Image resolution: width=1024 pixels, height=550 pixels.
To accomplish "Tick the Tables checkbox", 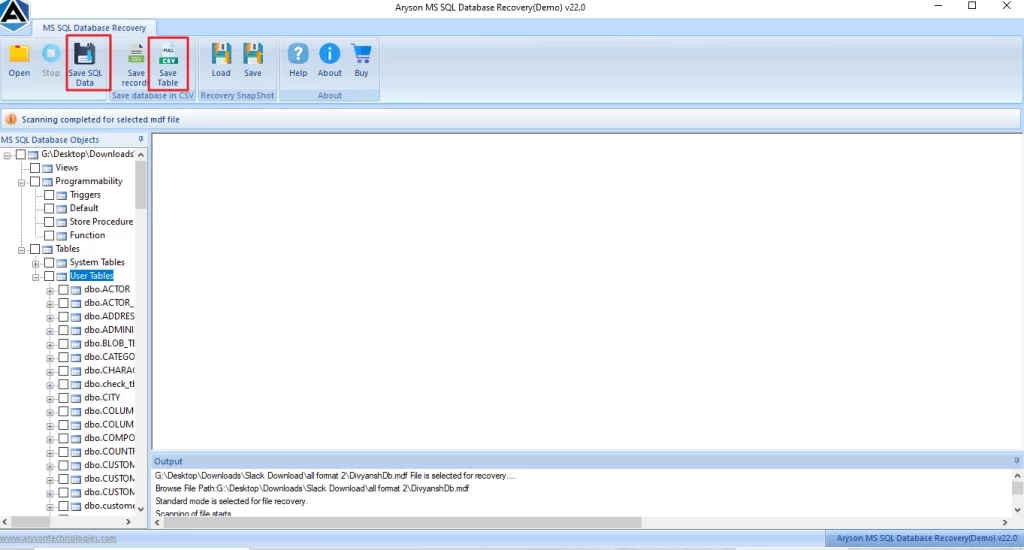I will point(35,249).
